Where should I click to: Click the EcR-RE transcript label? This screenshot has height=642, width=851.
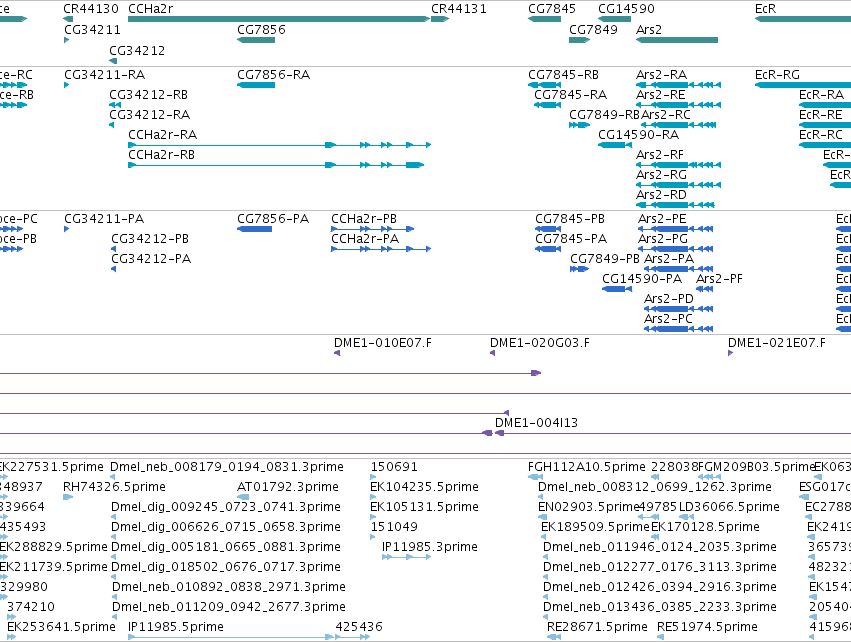pos(820,115)
